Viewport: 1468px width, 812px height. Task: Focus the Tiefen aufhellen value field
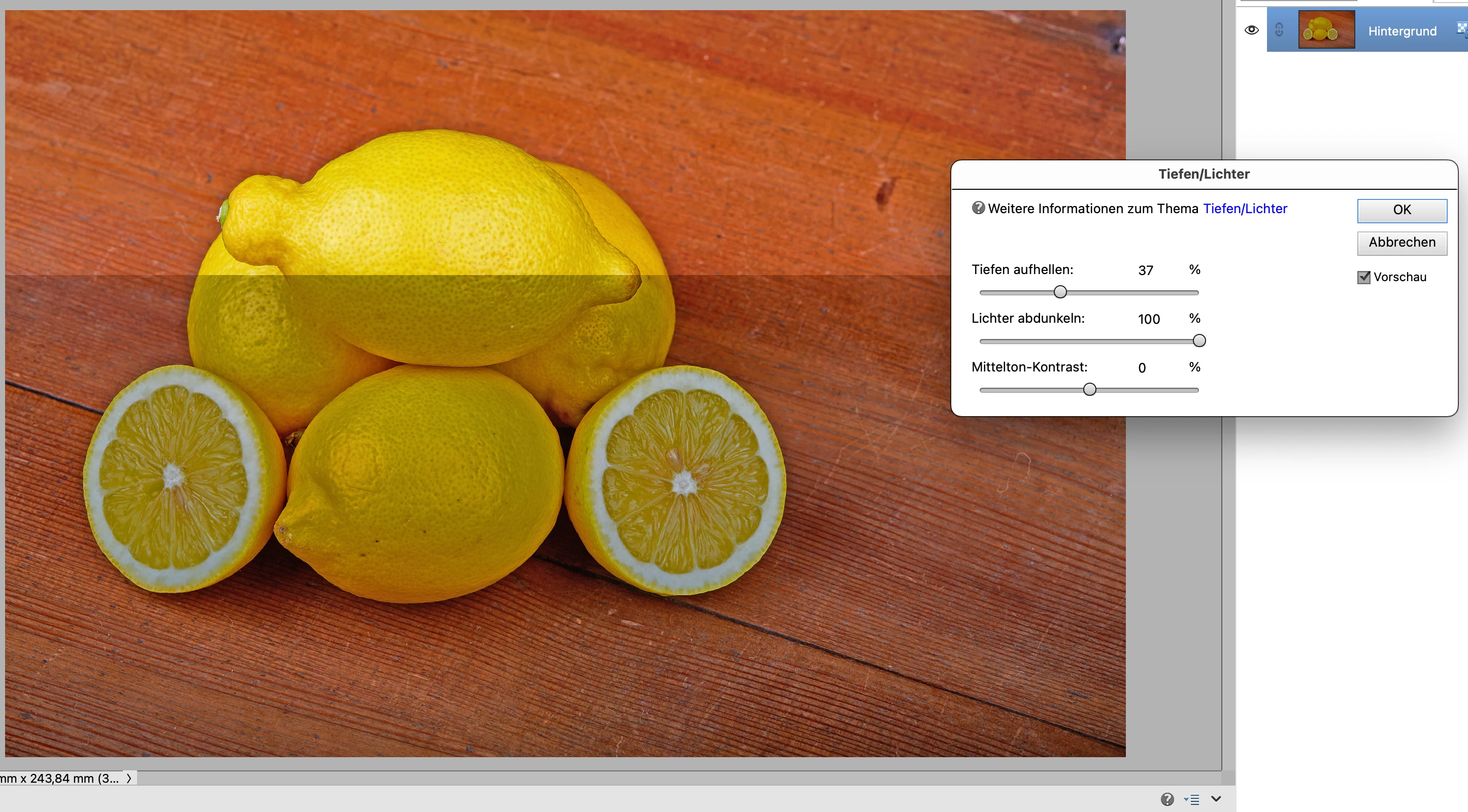pyautogui.click(x=1146, y=270)
